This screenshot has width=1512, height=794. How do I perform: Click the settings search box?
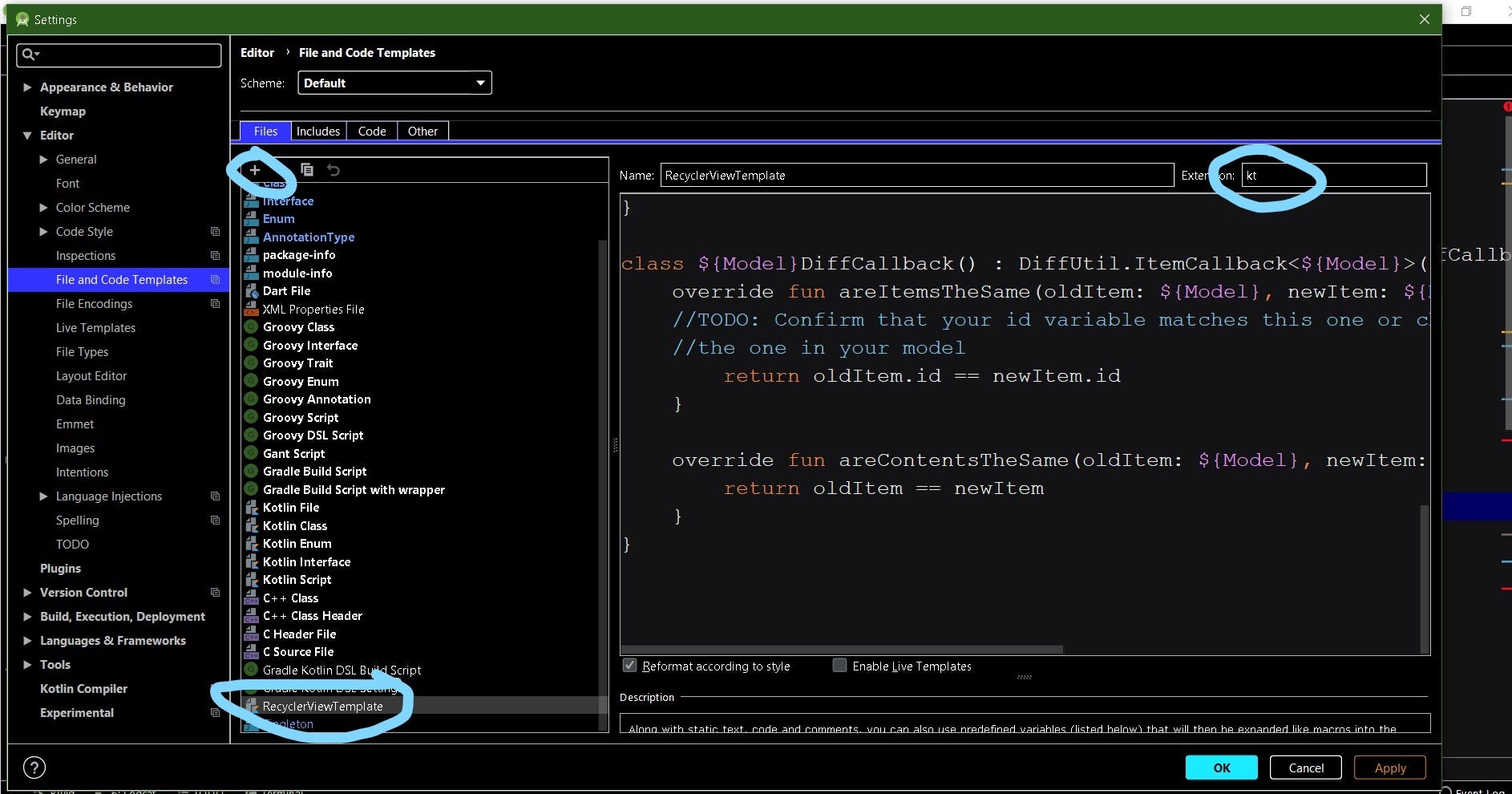(x=119, y=55)
